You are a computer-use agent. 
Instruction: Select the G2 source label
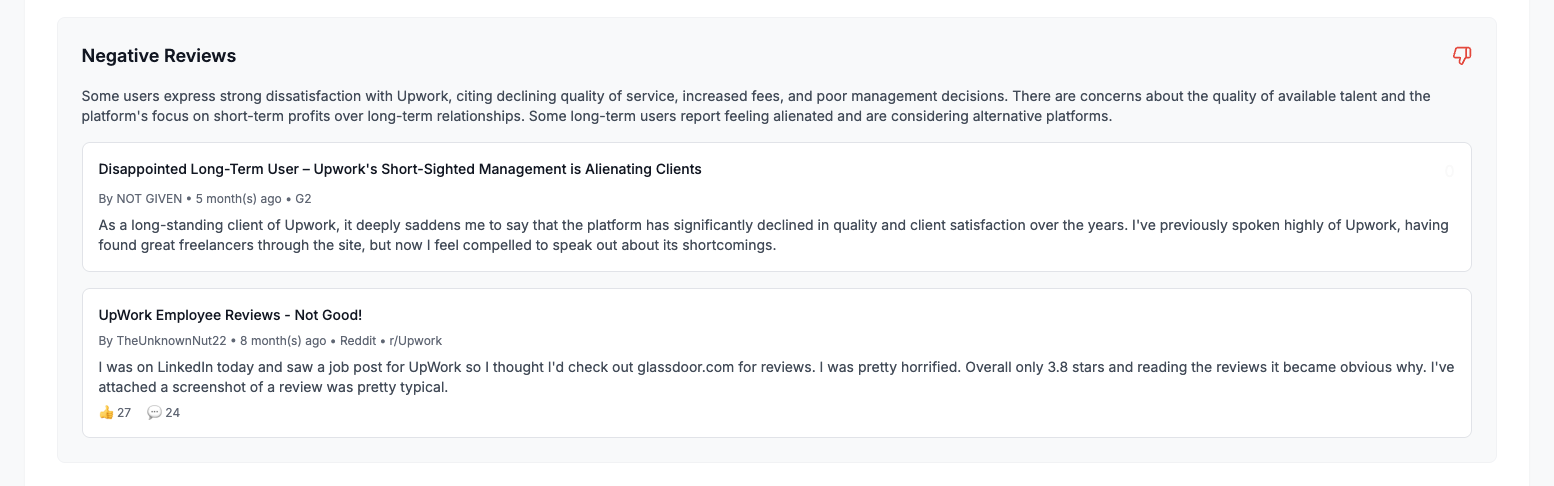[303, 199]
